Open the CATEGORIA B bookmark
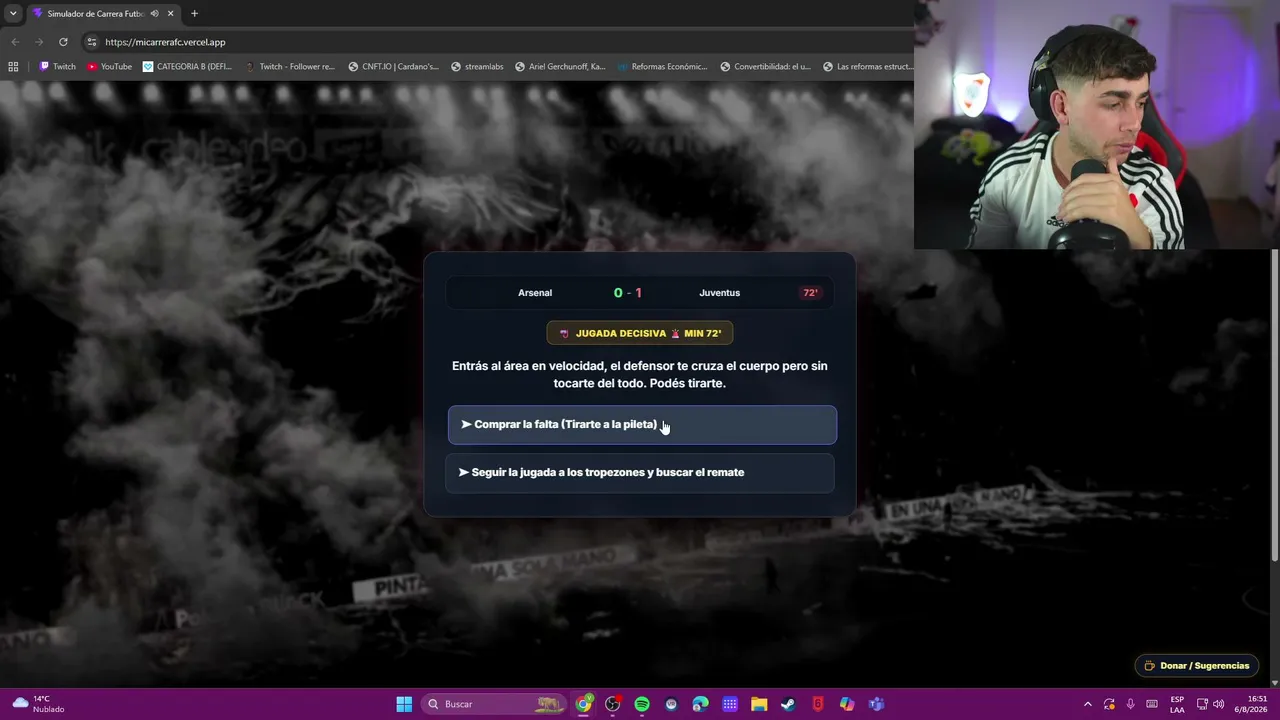Screen dimensions: 1280x720 [187, 67]
